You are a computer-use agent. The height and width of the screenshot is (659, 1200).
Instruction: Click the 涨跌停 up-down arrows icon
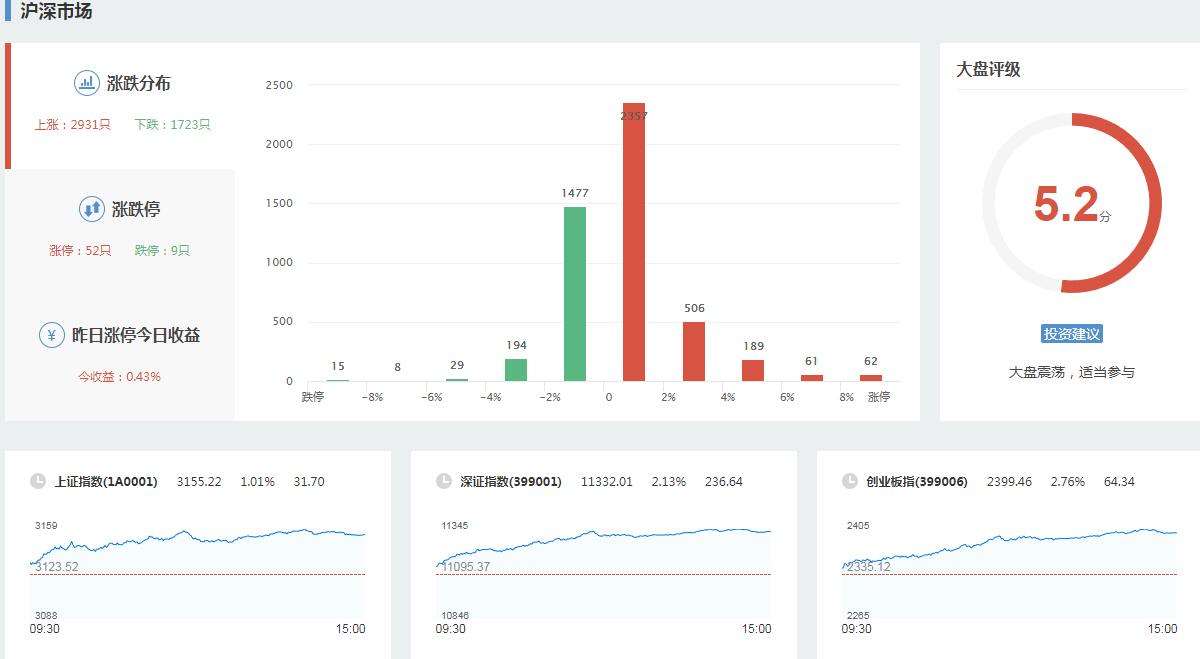(x=92, y=209)
